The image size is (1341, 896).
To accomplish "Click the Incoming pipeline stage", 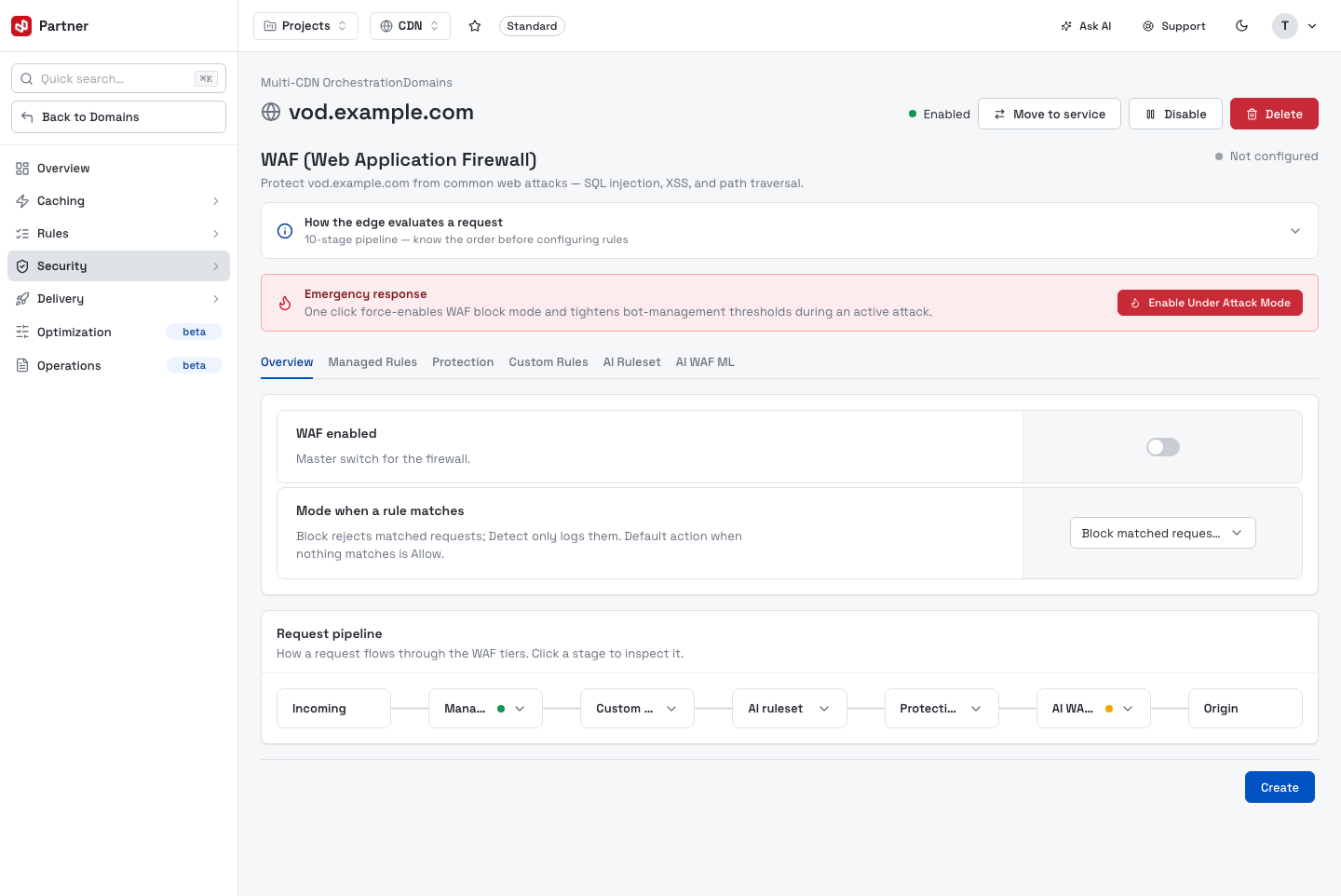I will (333, 709).
